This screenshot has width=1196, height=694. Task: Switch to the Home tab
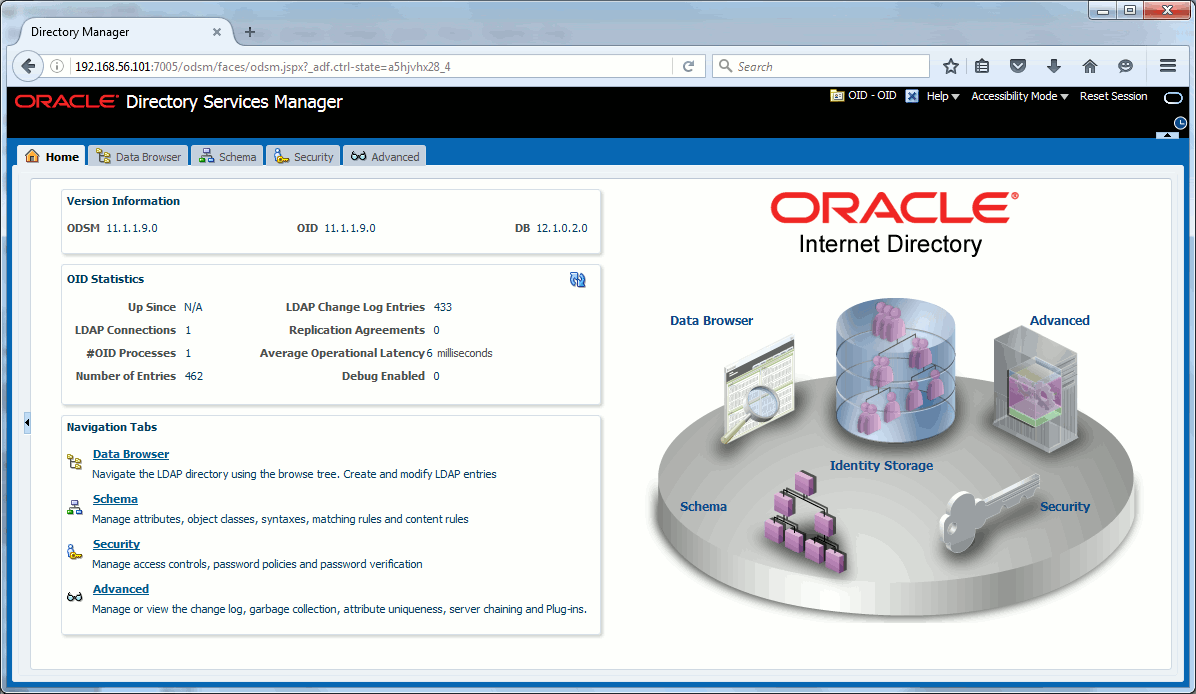(x=52, y=156)
